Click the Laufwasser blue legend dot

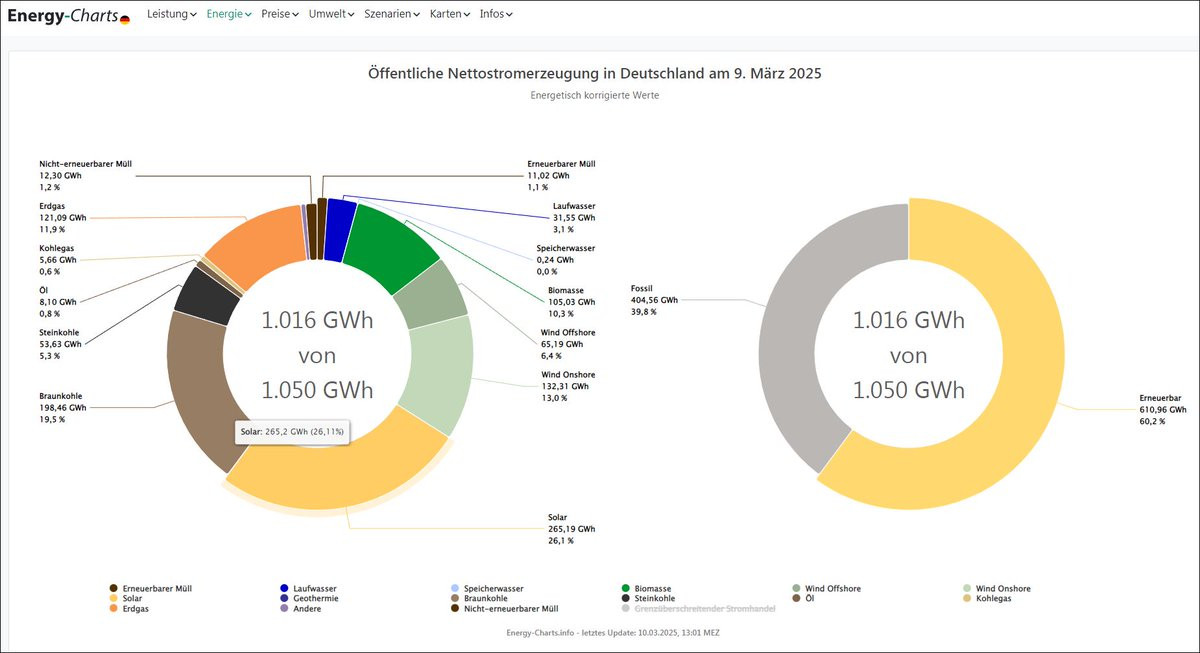[x=284, y=589]
